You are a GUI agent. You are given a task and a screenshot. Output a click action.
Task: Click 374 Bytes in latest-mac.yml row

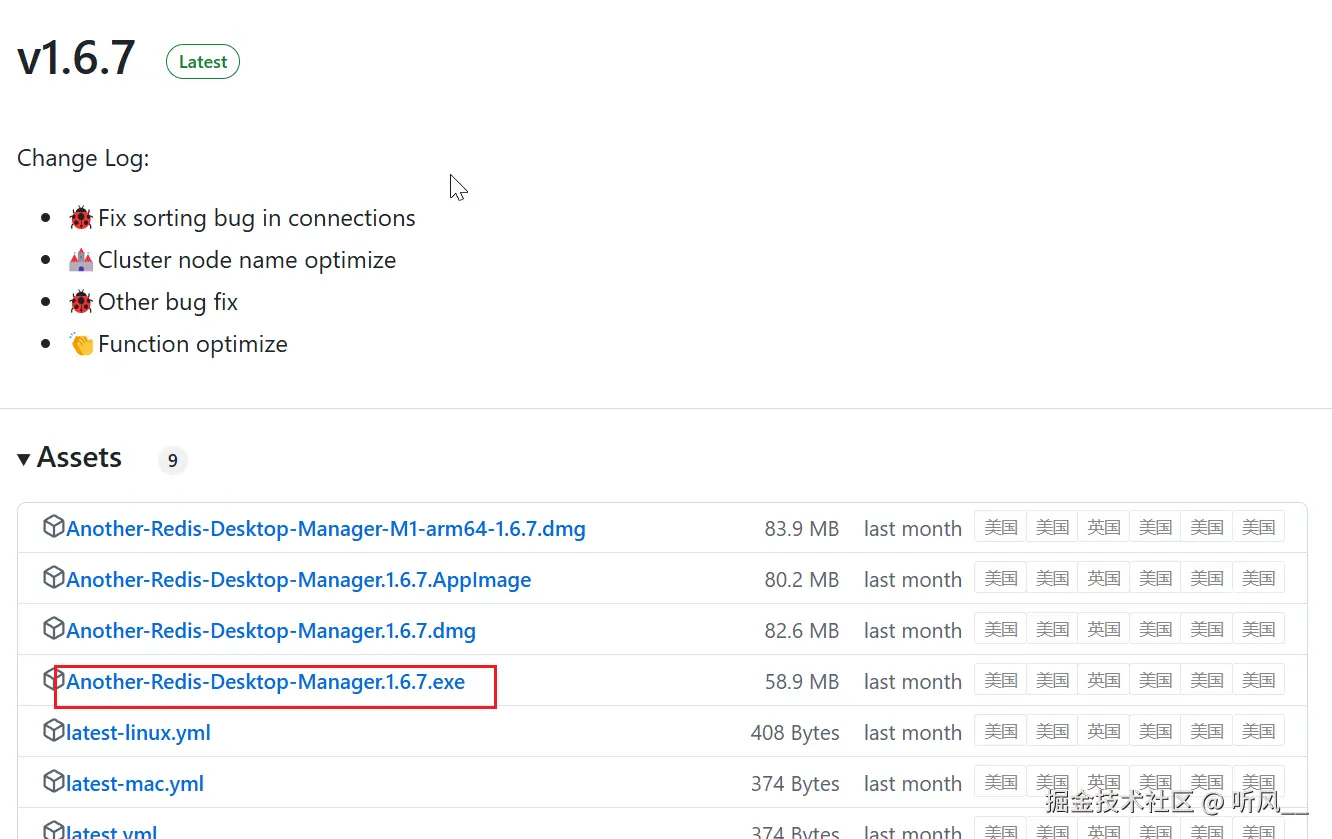(795, 784)
